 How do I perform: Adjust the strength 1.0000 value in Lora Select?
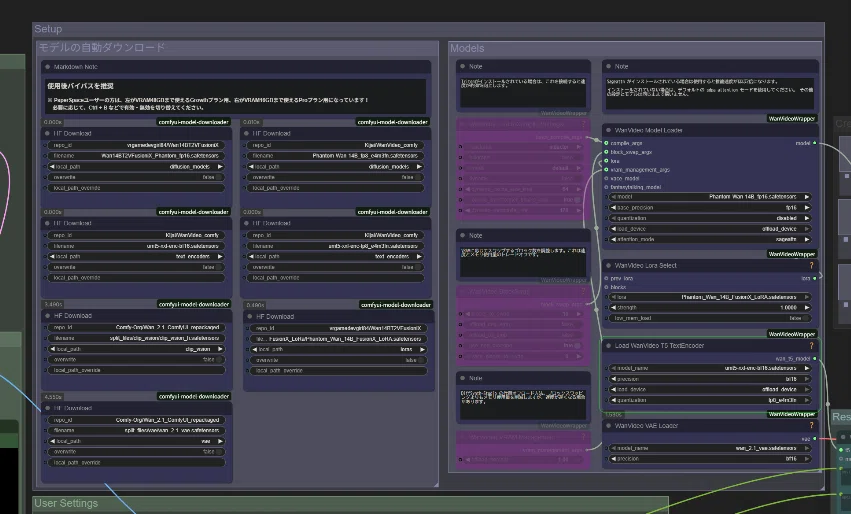(x=710, y=307)
